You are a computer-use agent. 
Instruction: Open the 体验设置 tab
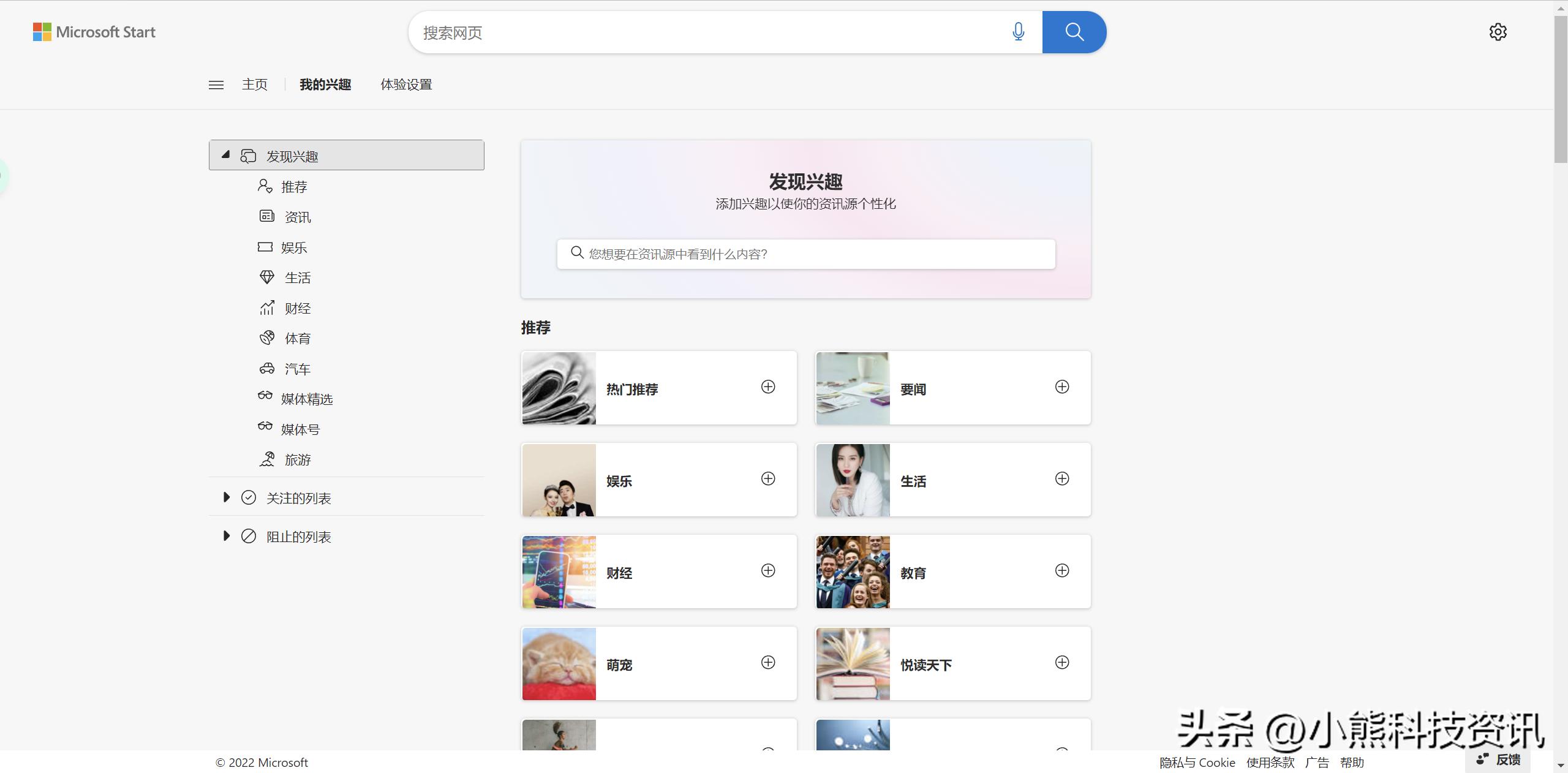coord(406,85)
